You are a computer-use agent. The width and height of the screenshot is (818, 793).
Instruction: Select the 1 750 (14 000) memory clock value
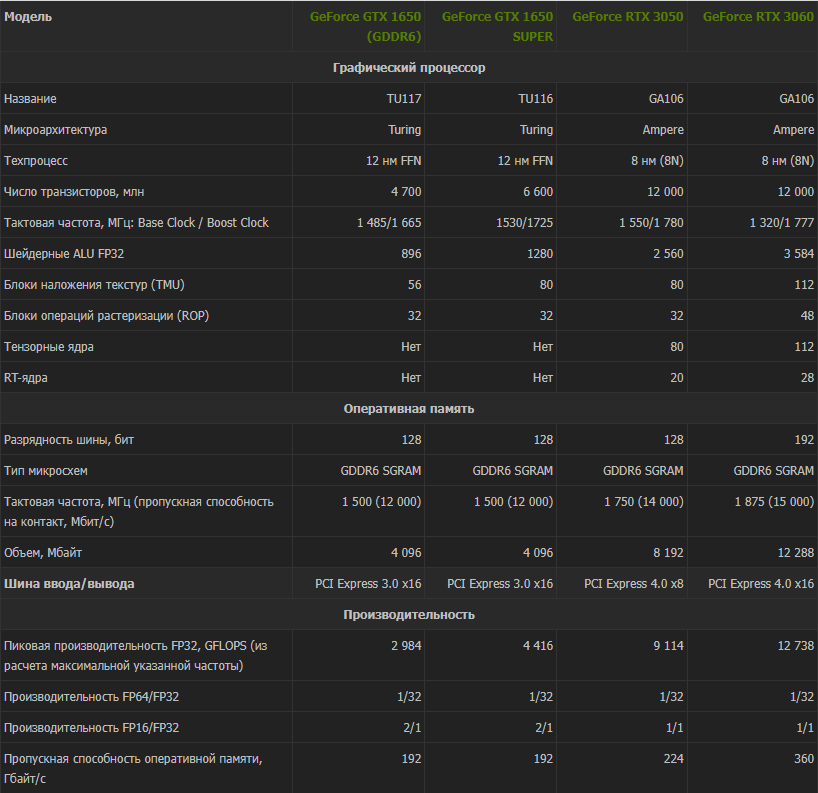pyautogui.click(x=644, y=502)
